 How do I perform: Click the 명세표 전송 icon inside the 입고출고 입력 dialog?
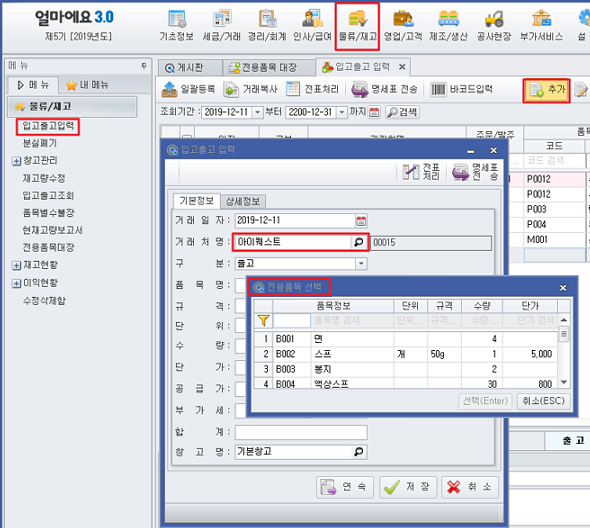(x=475, y=172)
